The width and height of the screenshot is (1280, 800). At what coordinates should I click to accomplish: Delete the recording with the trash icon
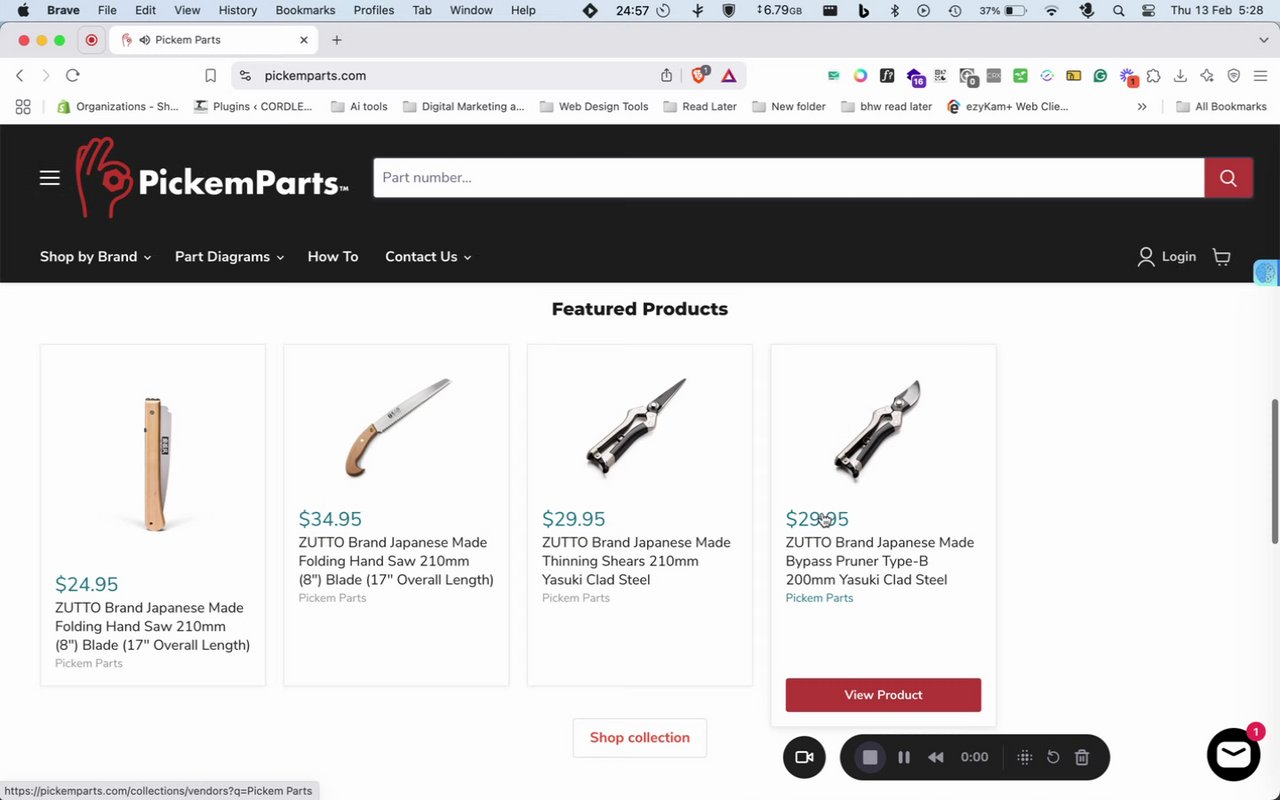pos(1082,757)
